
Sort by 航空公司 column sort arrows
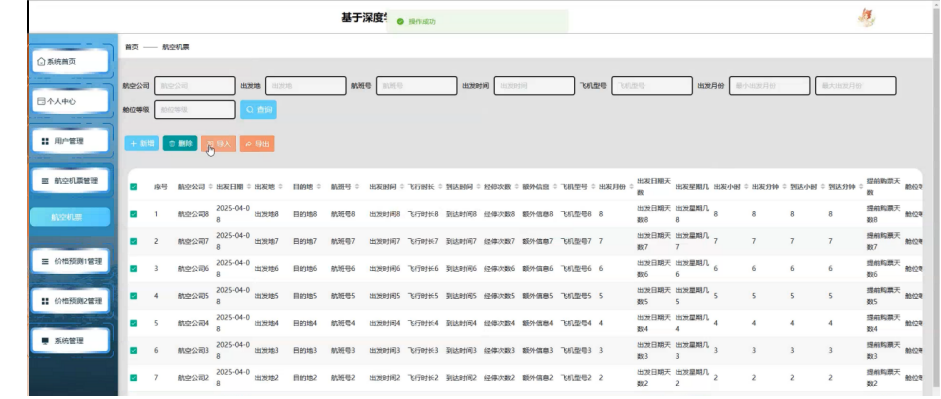211,187
